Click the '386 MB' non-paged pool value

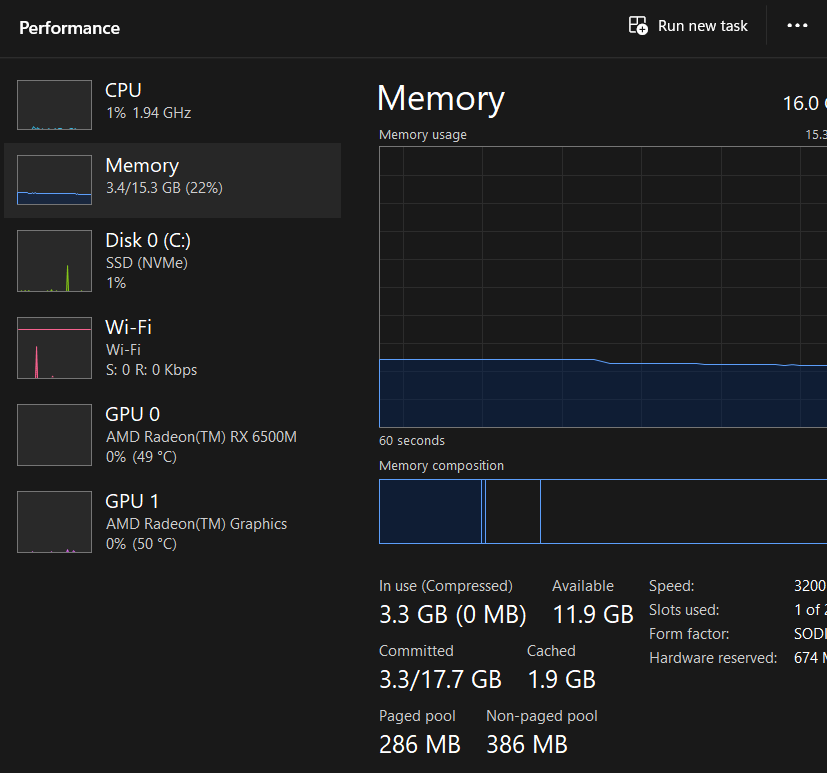click(x=526, y=745)
